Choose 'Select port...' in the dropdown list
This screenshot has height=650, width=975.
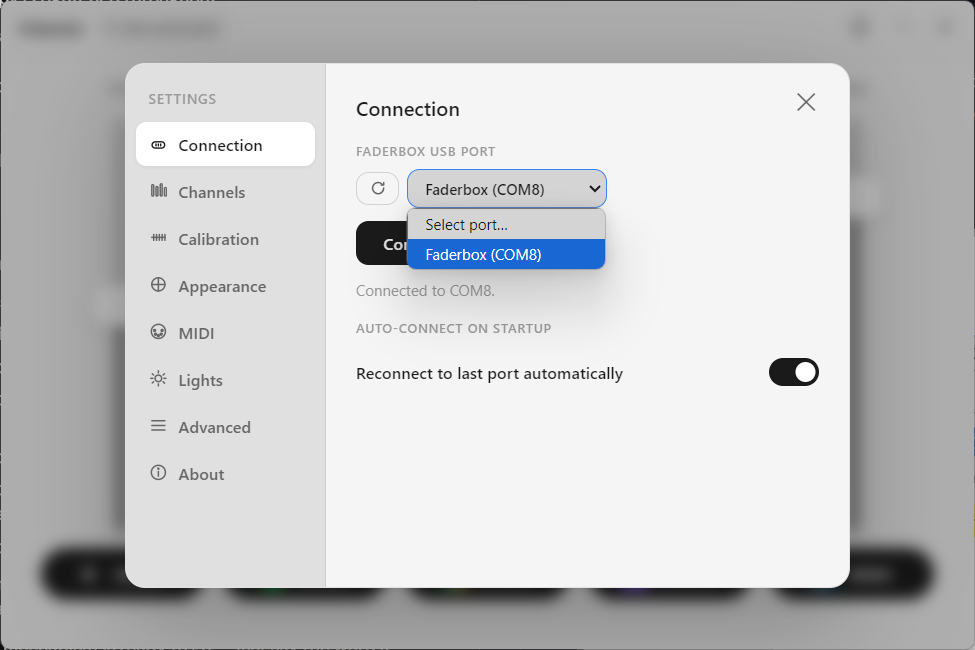point(506,225)
